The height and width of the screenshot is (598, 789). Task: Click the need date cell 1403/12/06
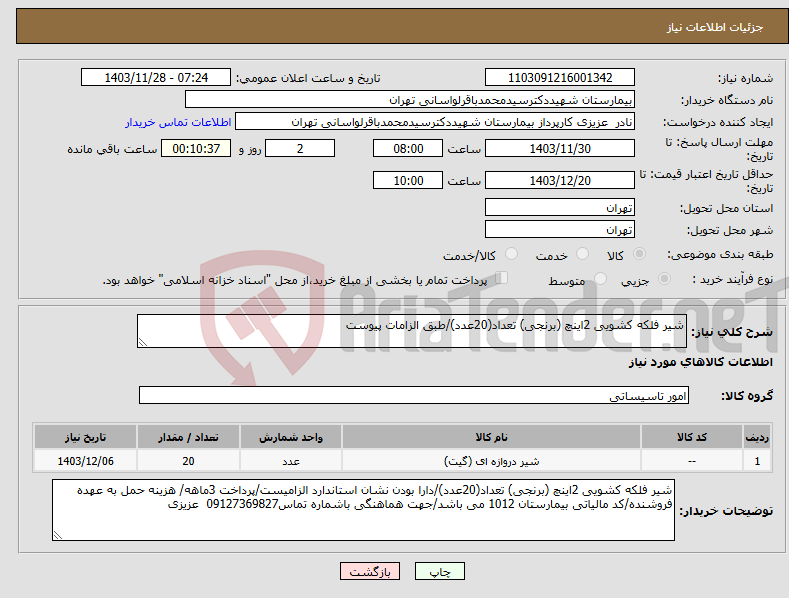click(x=85, y=461)
